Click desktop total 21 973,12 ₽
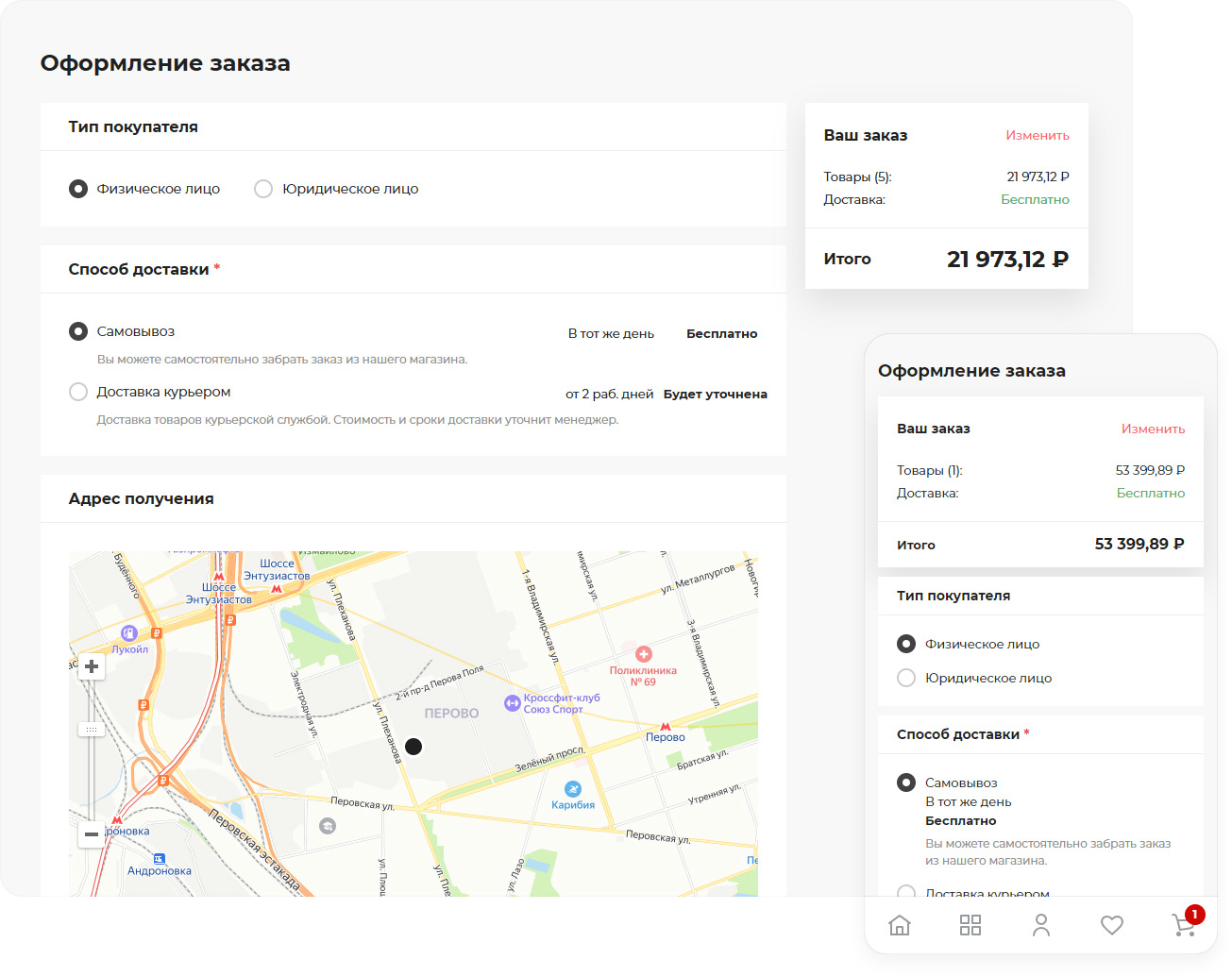 click(x=1007, y=259)
